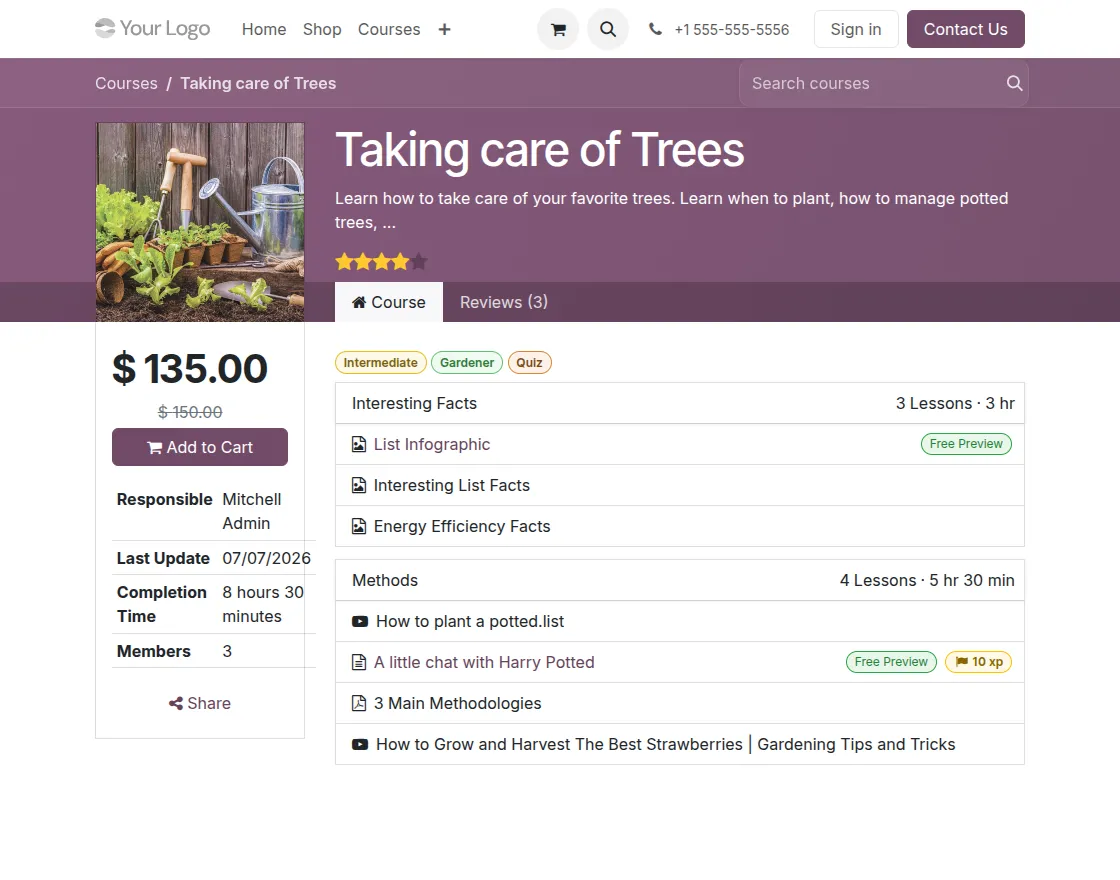Open A little chat with Harry Potted
Screen dimensions: 1120x880
[x=484, y=663]
